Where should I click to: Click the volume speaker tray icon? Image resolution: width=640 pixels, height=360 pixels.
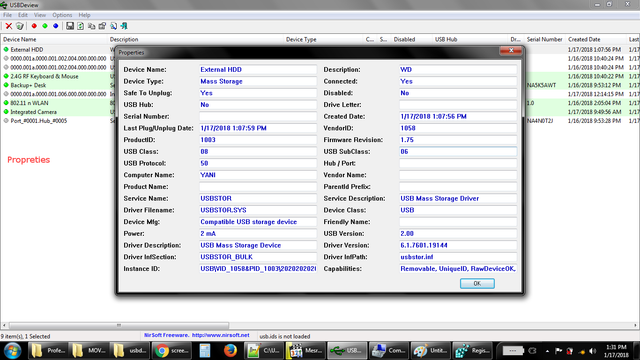(x=593, y=351)
